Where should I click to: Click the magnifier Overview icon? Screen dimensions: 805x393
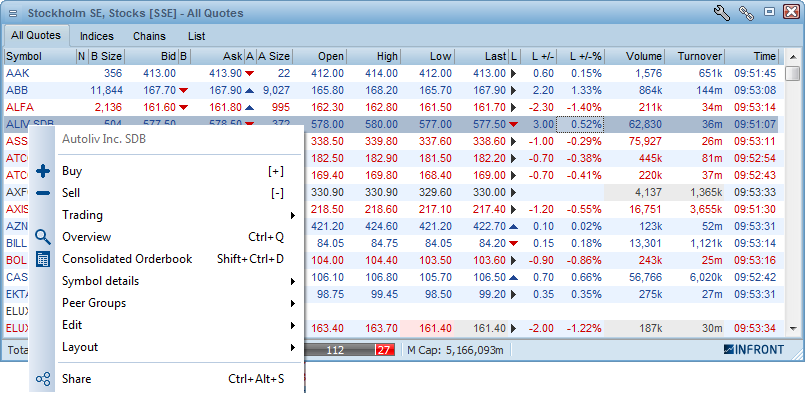pos(43,237)
